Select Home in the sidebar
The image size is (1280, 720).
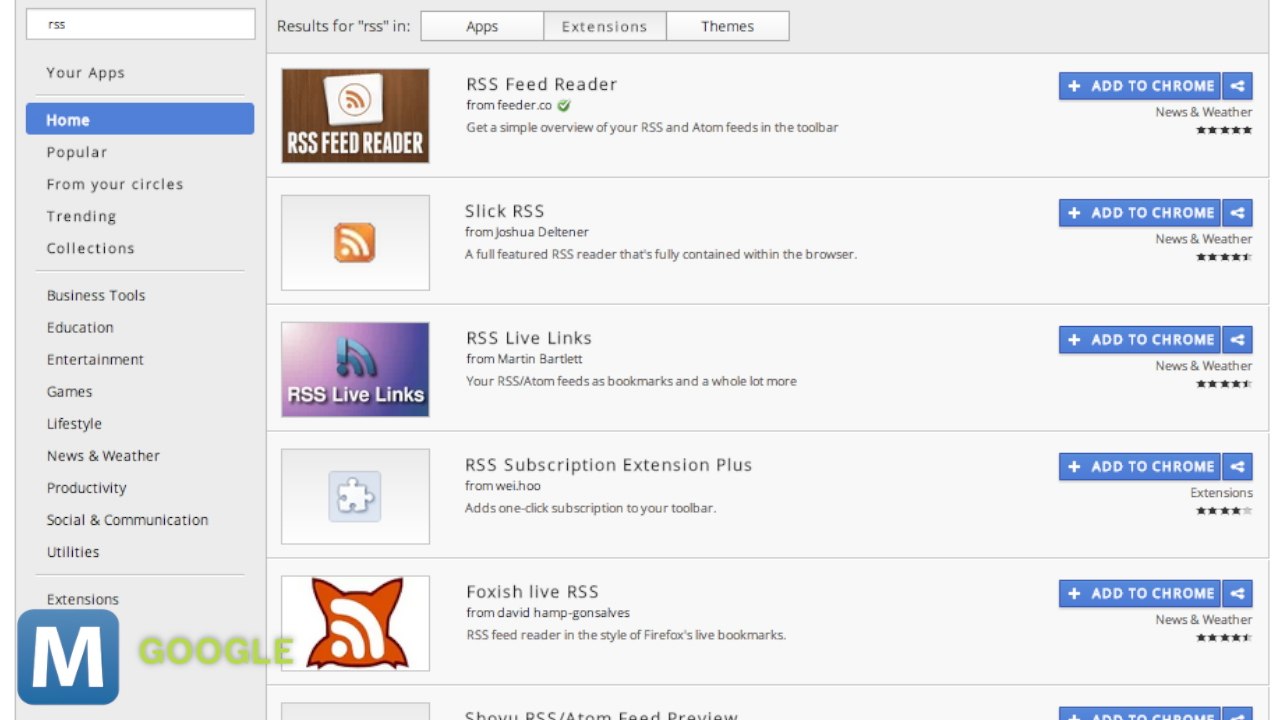[x=140, y=119]
